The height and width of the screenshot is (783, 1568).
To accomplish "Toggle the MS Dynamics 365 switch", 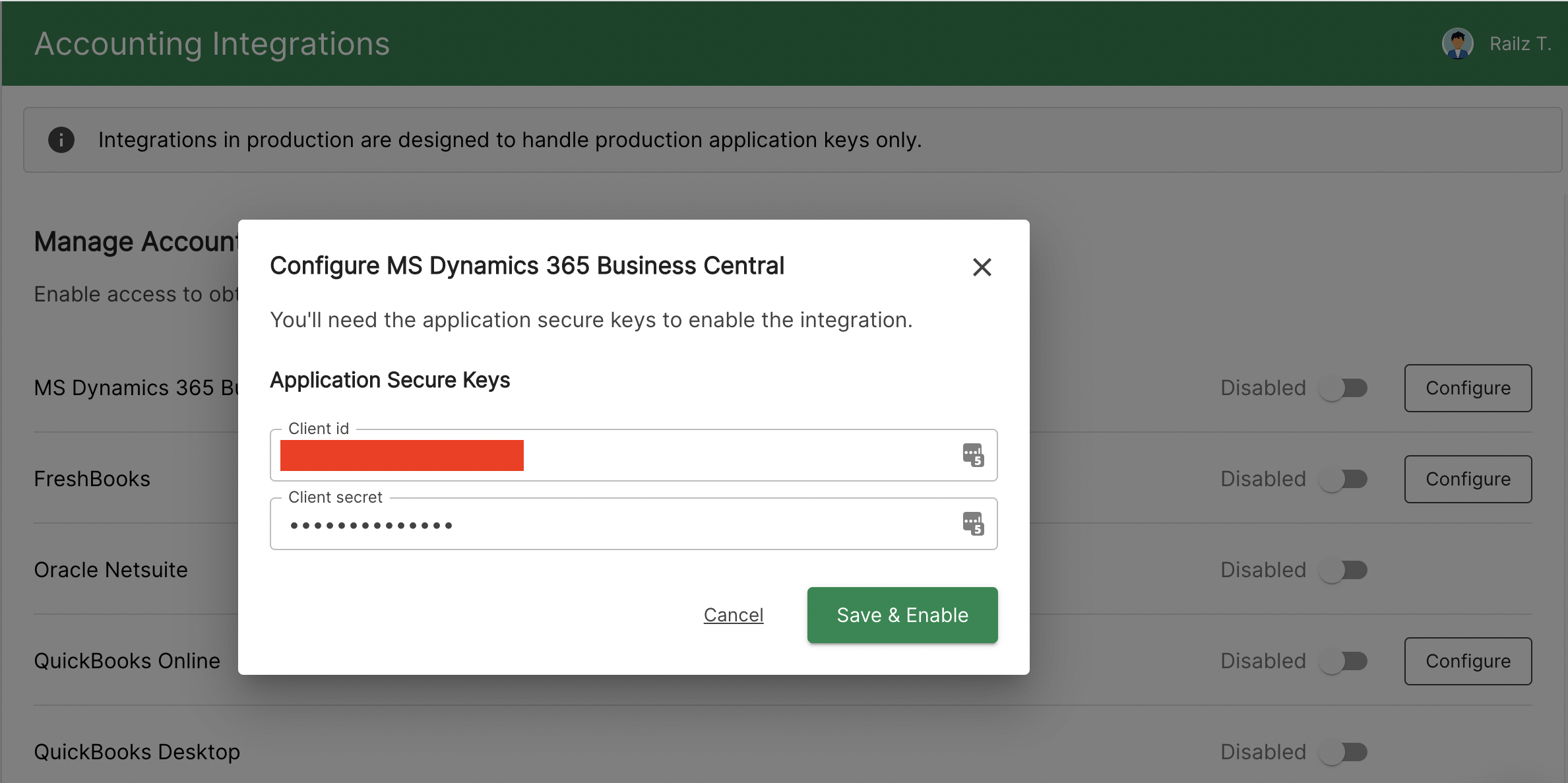I will tap(1343, 388).
